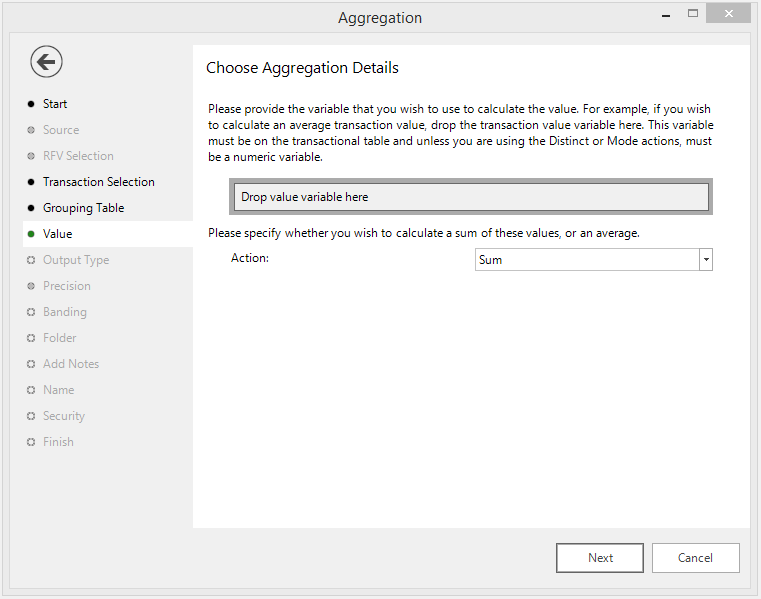Select the Precision step
This screenshot has height=599, width=761.
[66, 286]
